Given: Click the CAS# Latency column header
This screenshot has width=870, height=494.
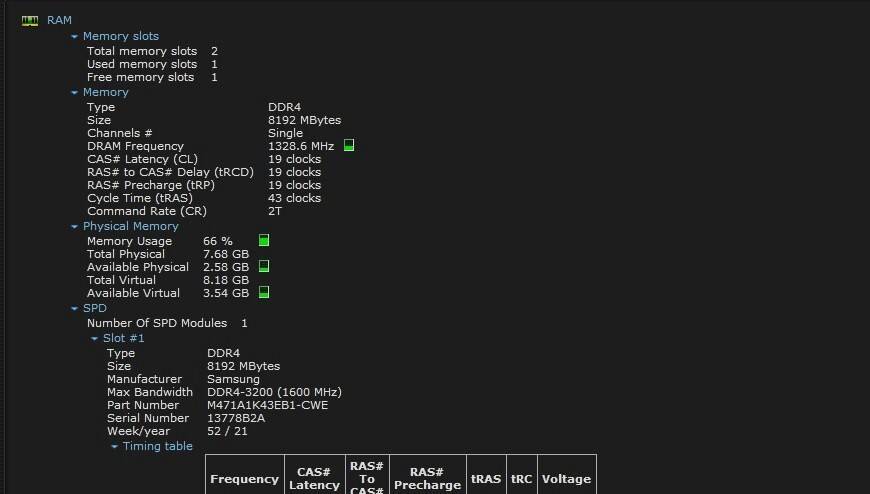Looking at the screenshot, I should coord(315,478).
